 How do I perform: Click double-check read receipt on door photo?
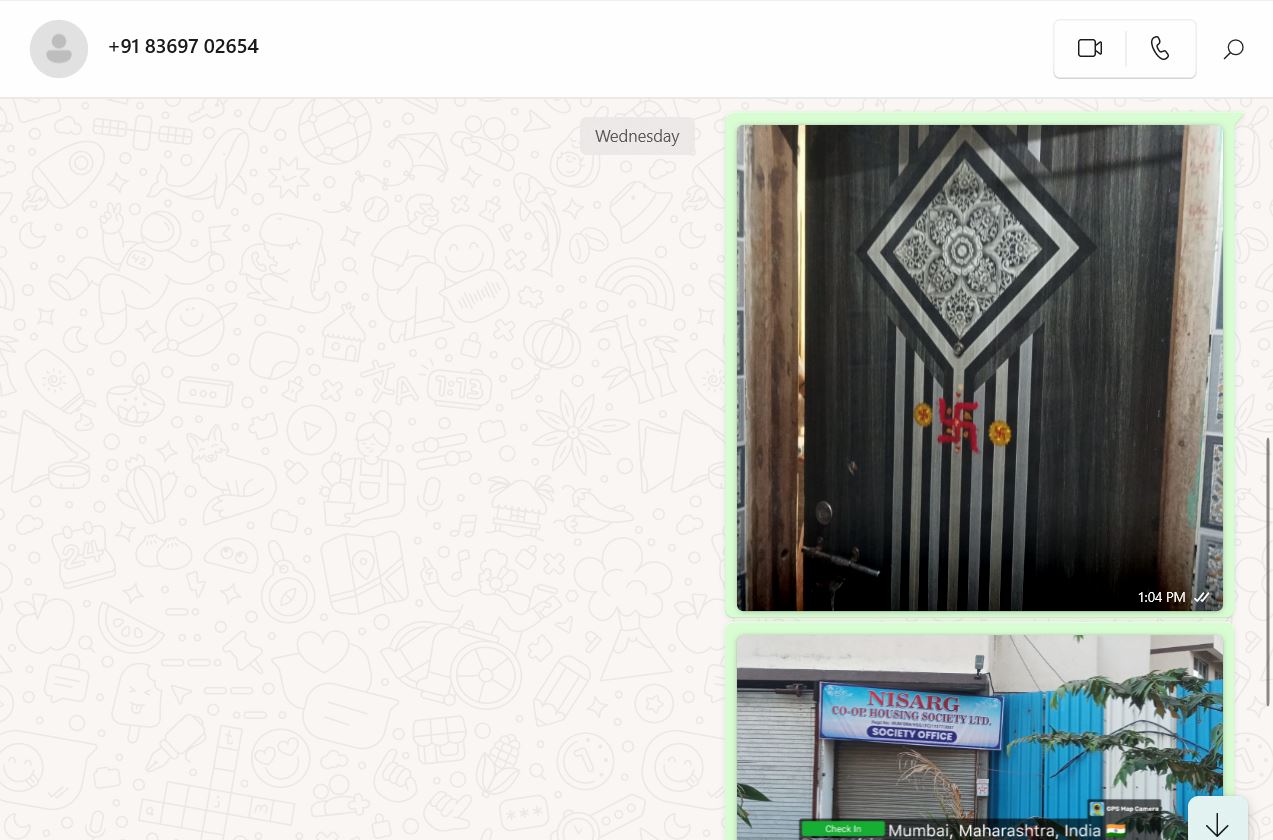coord(1202,597)
